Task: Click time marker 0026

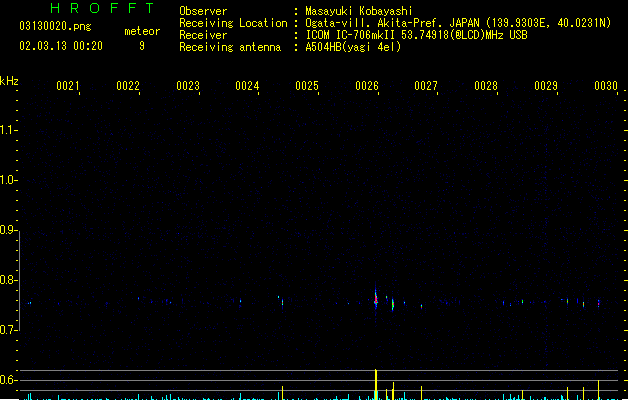Action: (x=367, y=86)
